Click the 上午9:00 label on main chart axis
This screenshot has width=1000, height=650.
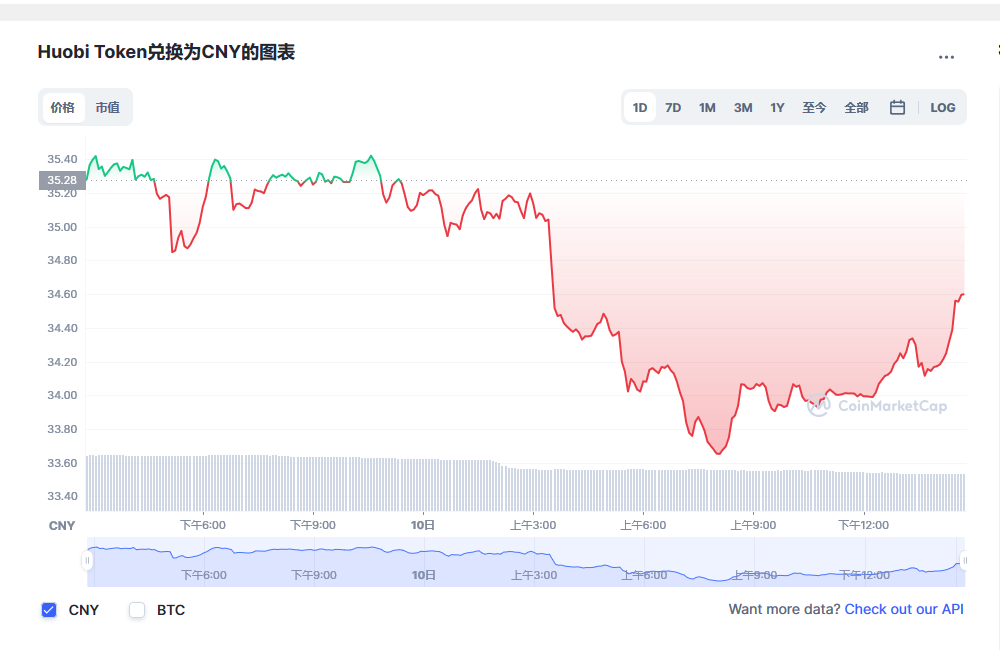pos(753,525)
